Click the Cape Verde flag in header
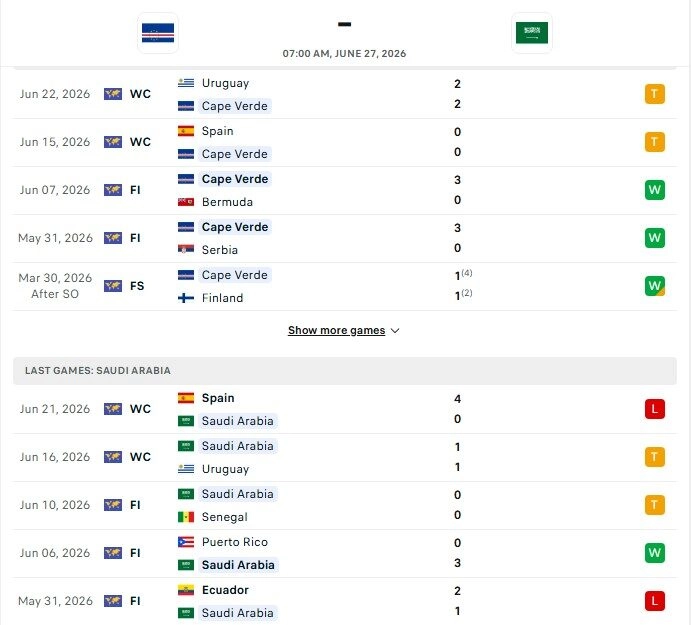 coord(158,33)
